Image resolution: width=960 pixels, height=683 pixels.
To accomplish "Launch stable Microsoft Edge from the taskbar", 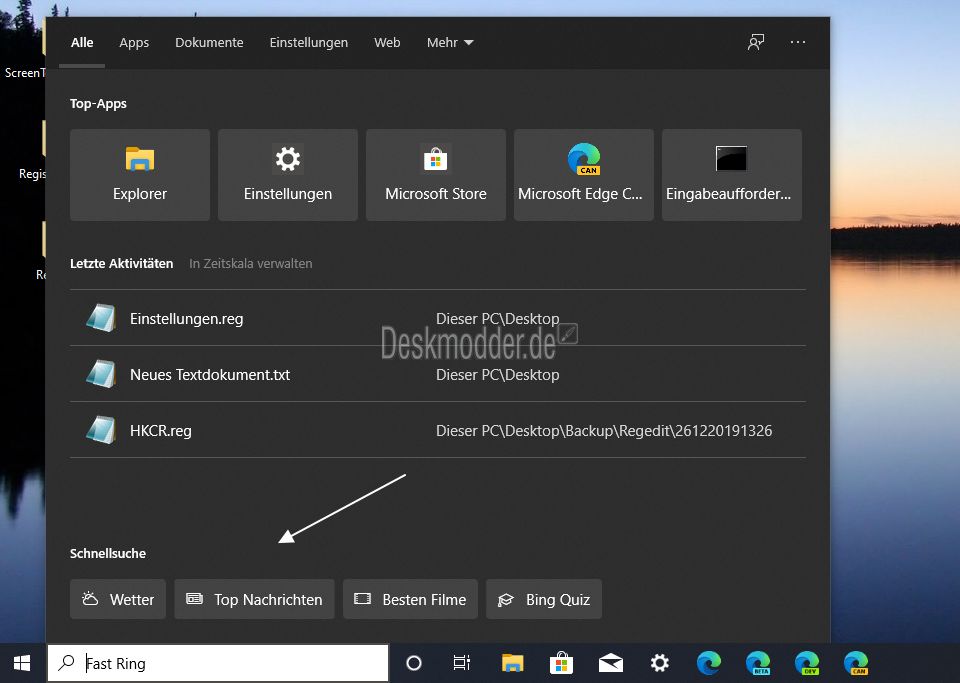I will [x=708, y=663].
